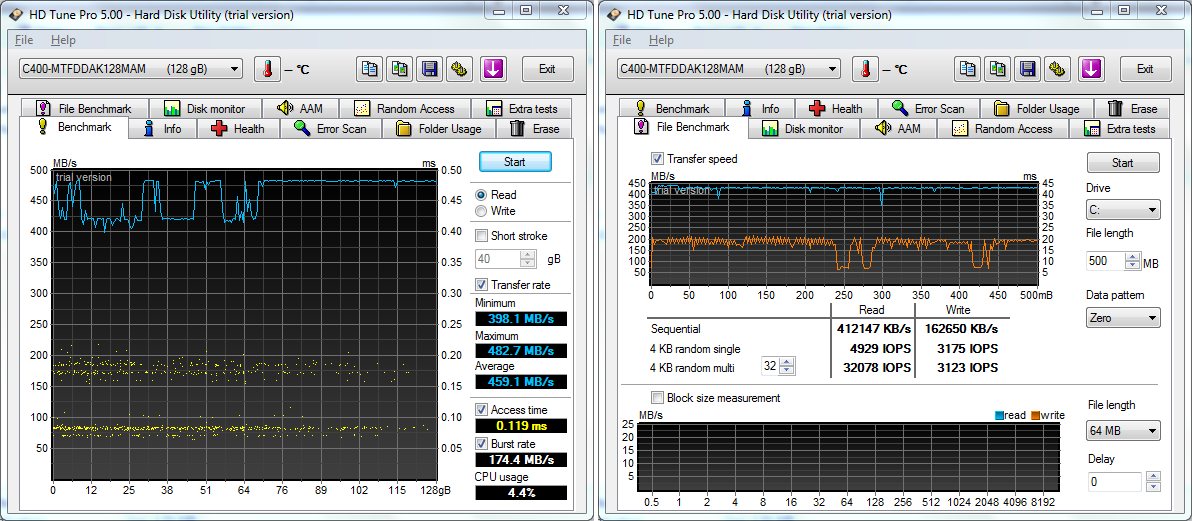
Task: Click the Delay input field
Action: (1113, 482)
